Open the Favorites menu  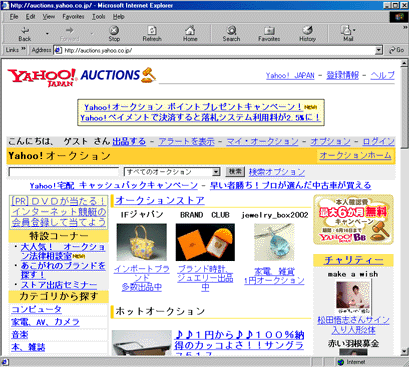pos(73,17)
